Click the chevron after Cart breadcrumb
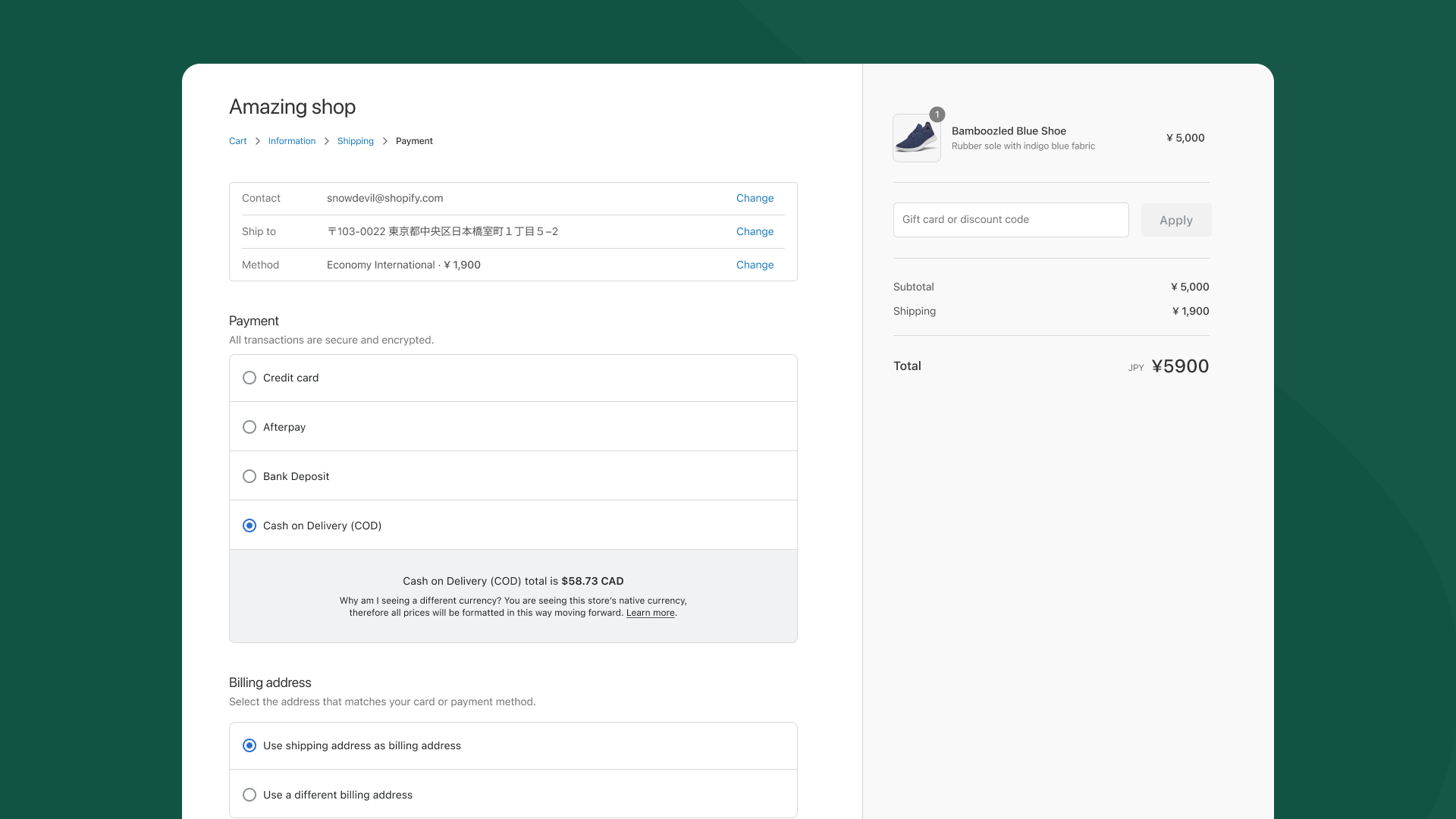The image size is (1456, 819). pos(258,141)
